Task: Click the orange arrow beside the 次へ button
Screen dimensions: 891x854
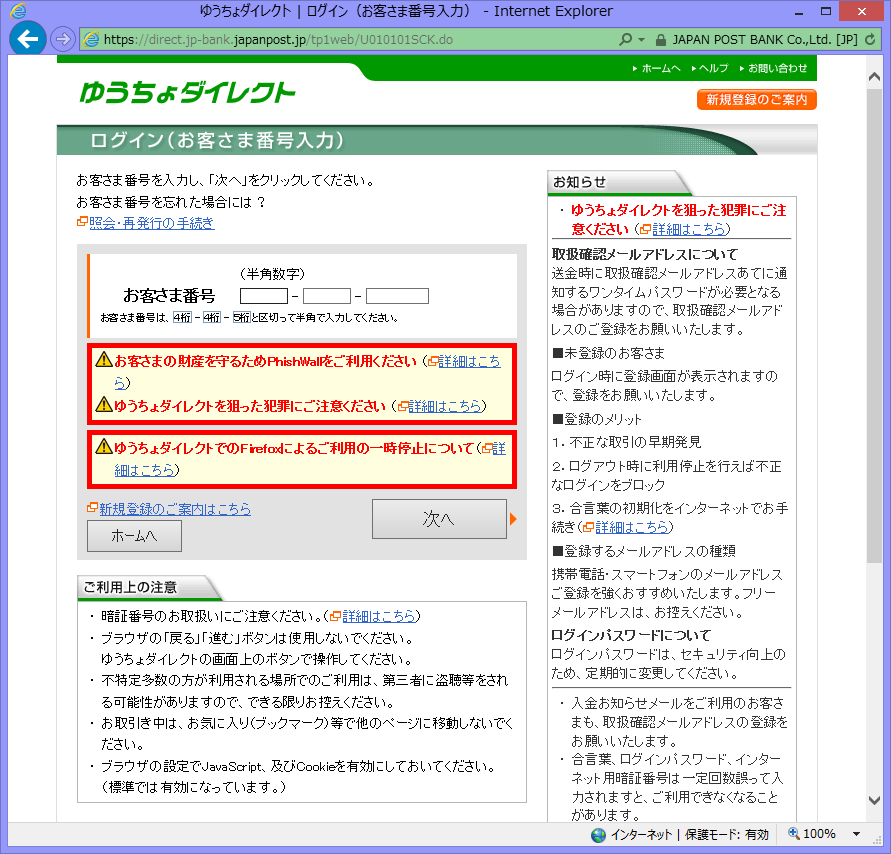Action: (x=513, y=519)
